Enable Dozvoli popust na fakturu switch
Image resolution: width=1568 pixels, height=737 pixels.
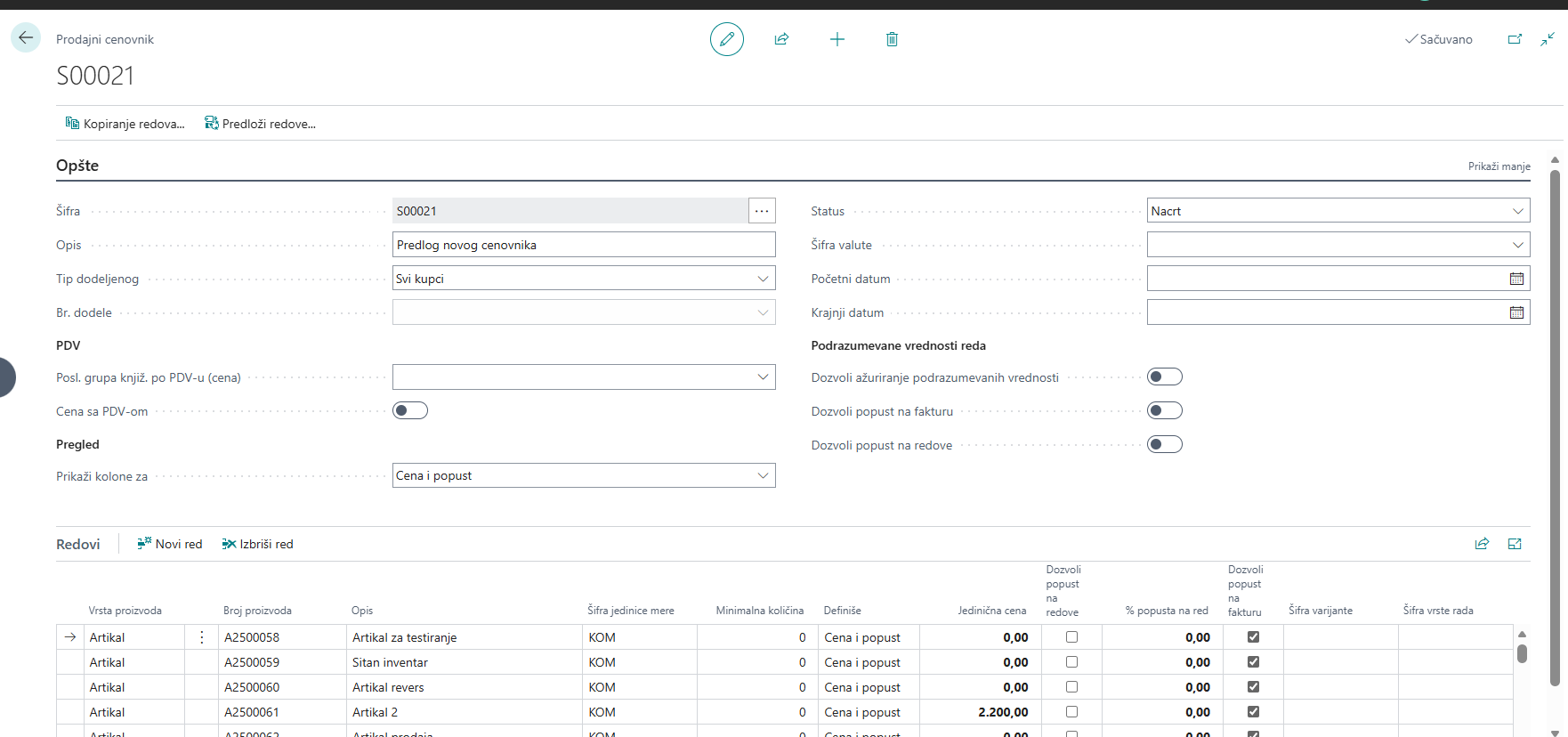click(x=1165, y=410)
